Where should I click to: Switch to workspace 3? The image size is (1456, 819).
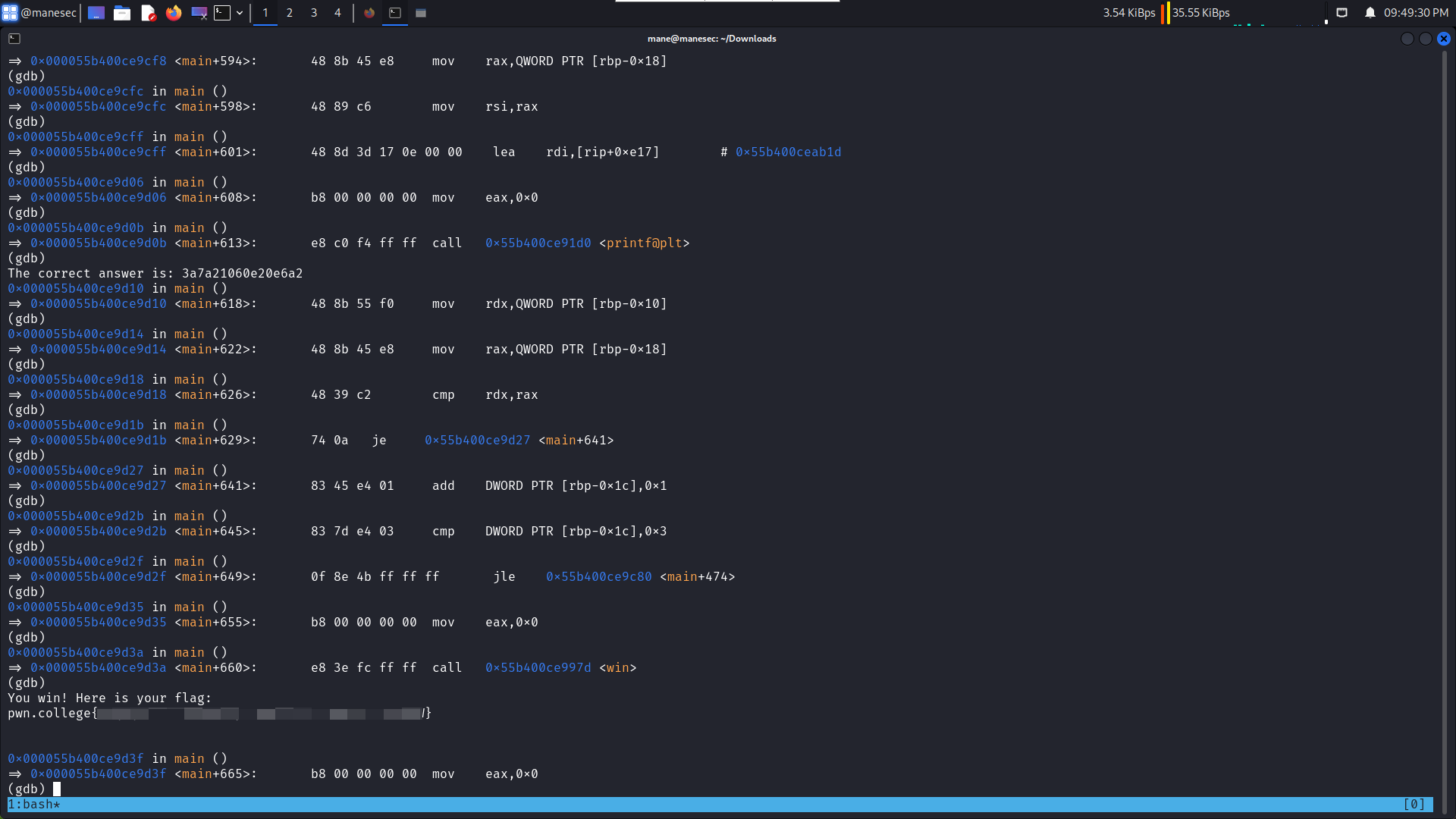click(x=314, y=13)
